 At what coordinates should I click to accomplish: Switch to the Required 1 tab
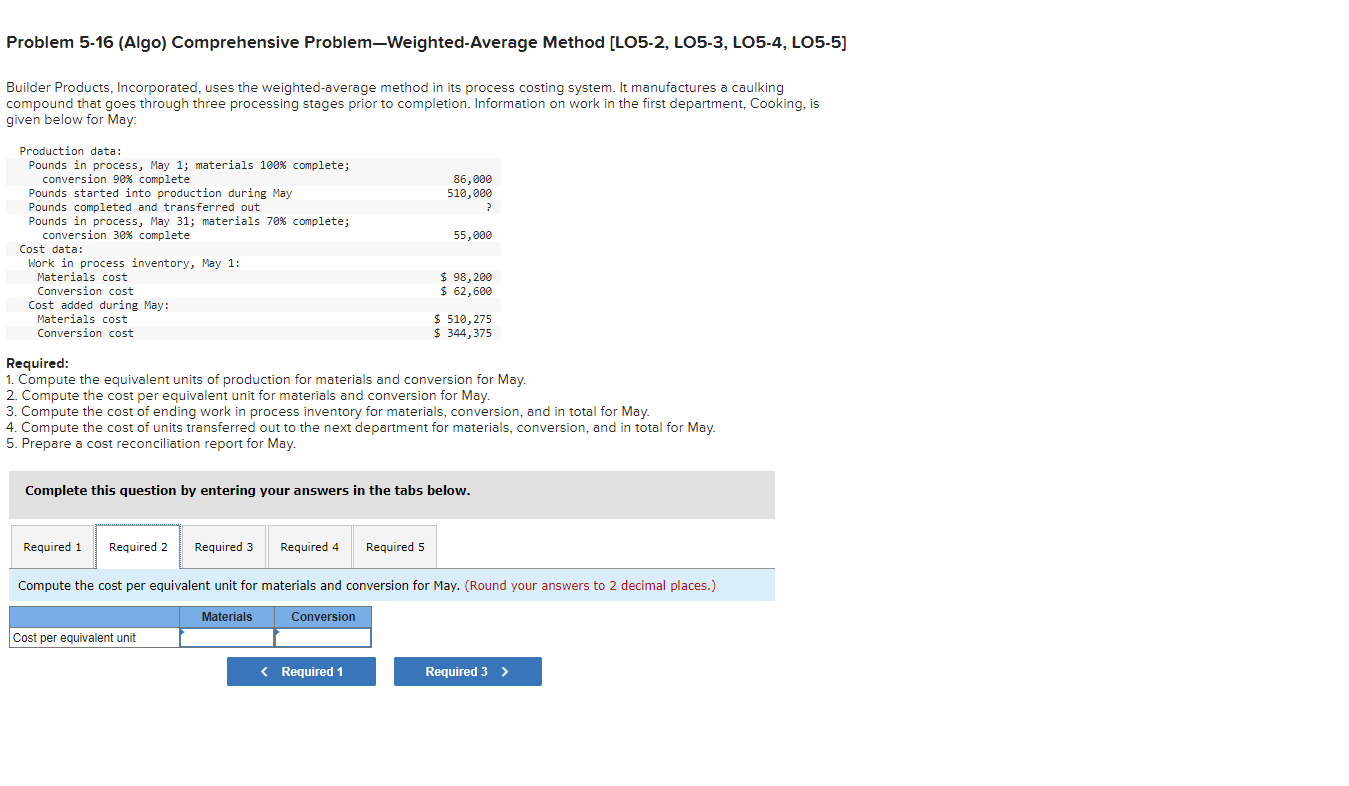point(52,546)
